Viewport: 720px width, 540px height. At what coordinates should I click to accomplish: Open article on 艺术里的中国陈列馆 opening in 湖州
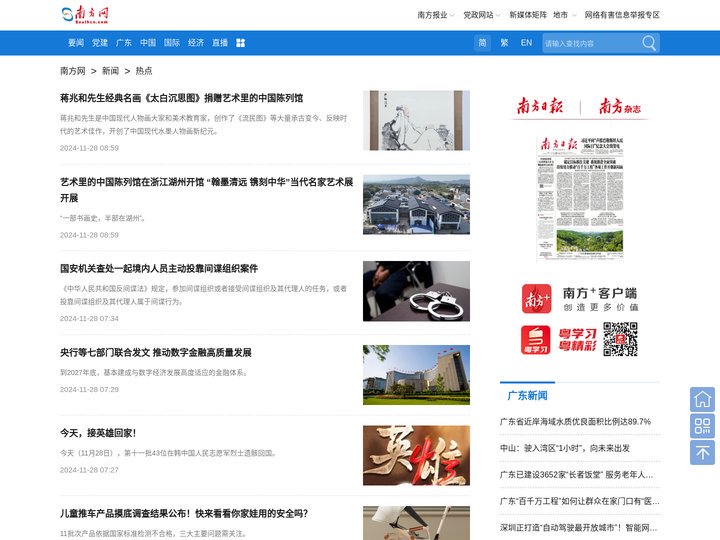pos(207,190)
